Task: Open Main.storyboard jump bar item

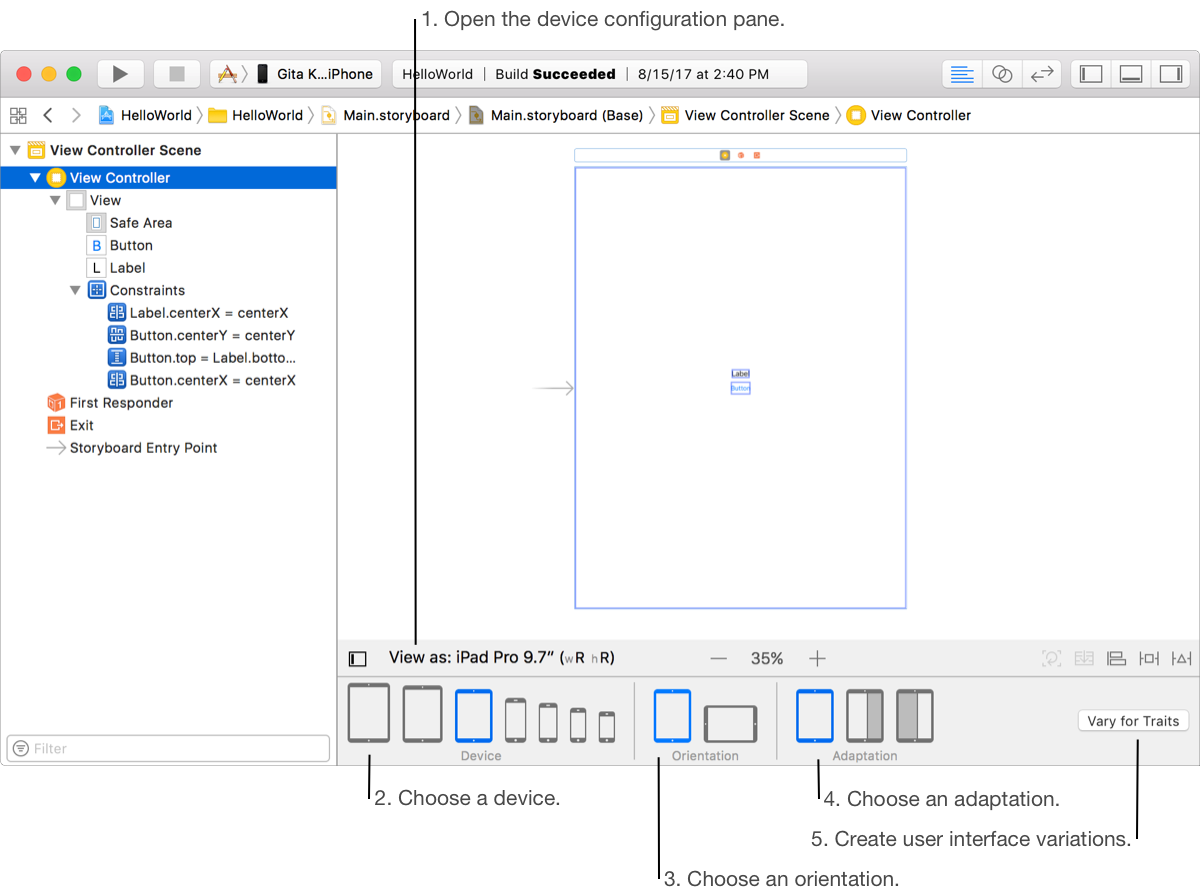Action: click(x=385, y=115)
